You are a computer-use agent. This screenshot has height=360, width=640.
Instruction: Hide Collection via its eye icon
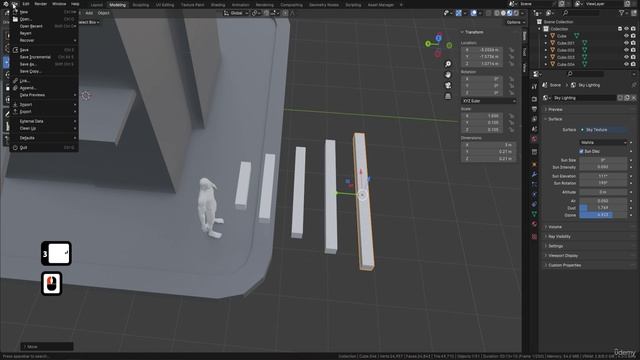(626, 29)
